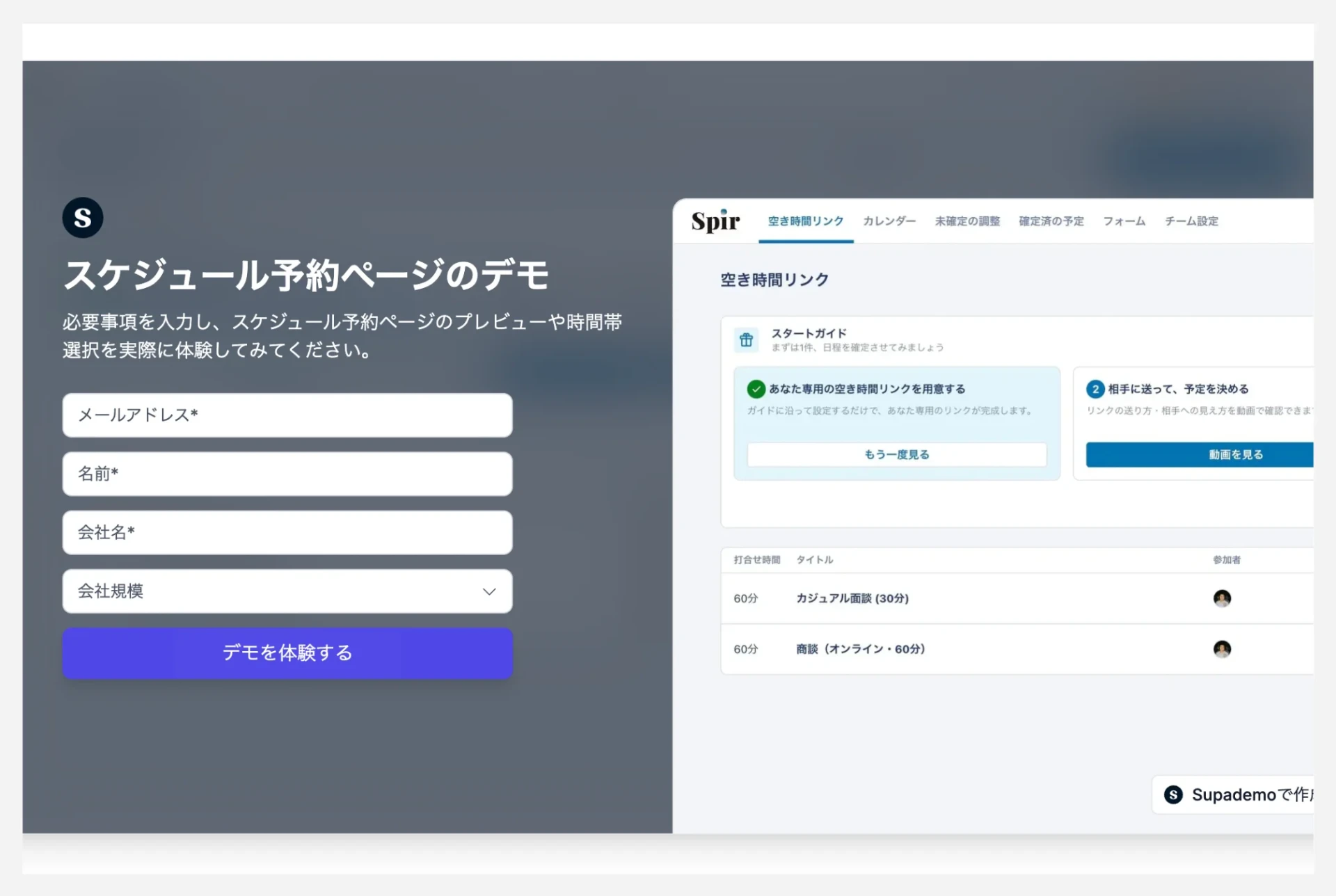Screen dimensions: 1336x896
Task: Focus the 会社名 input field
Action: (x=287, y=533)
